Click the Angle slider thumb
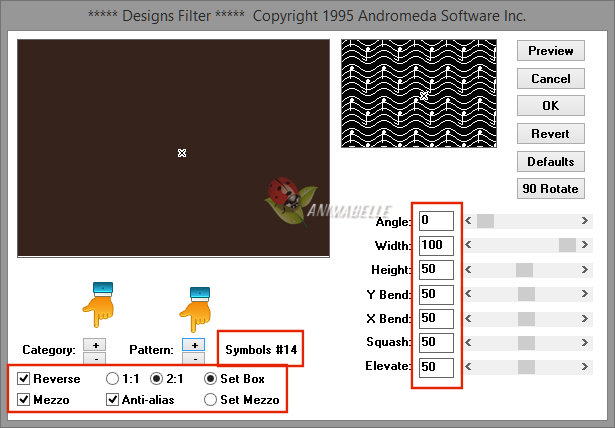The image size is (615, 428). [486, 221]
